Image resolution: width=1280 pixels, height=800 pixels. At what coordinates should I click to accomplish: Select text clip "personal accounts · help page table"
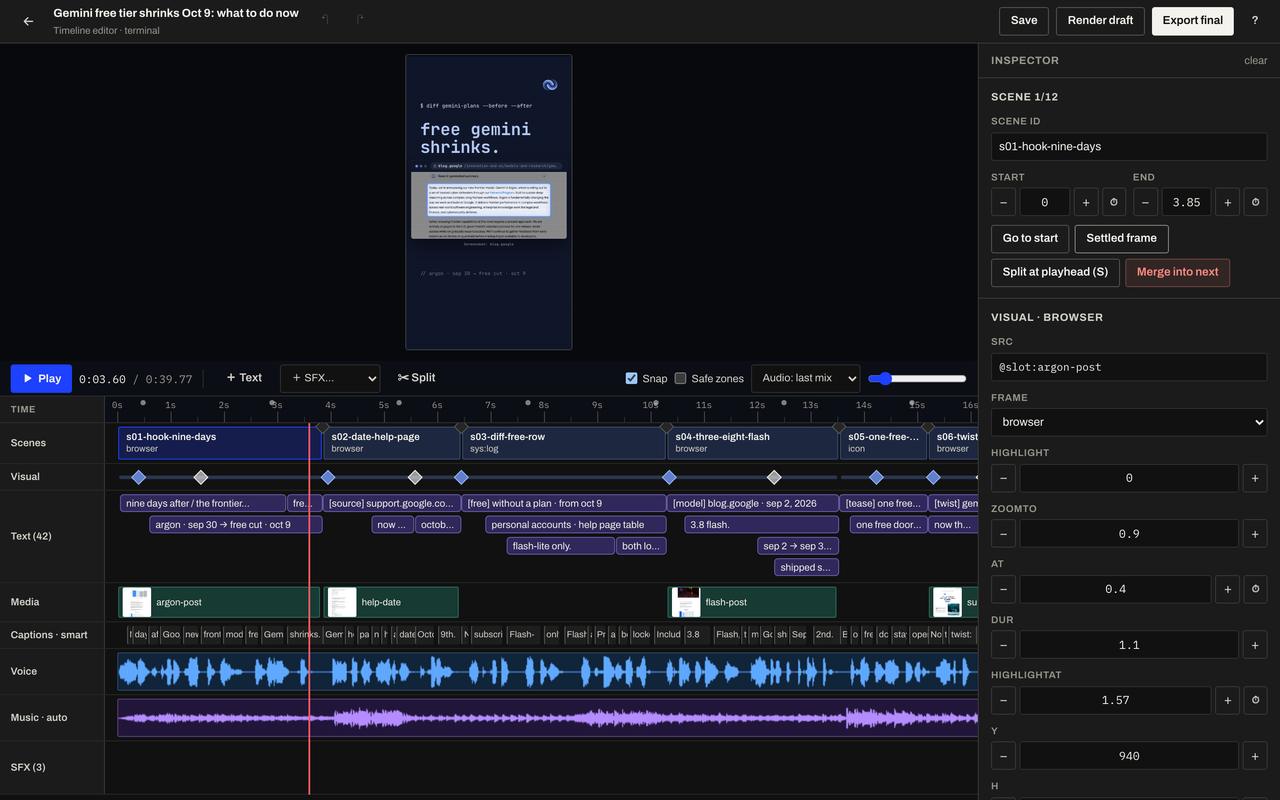click(576, 525)
